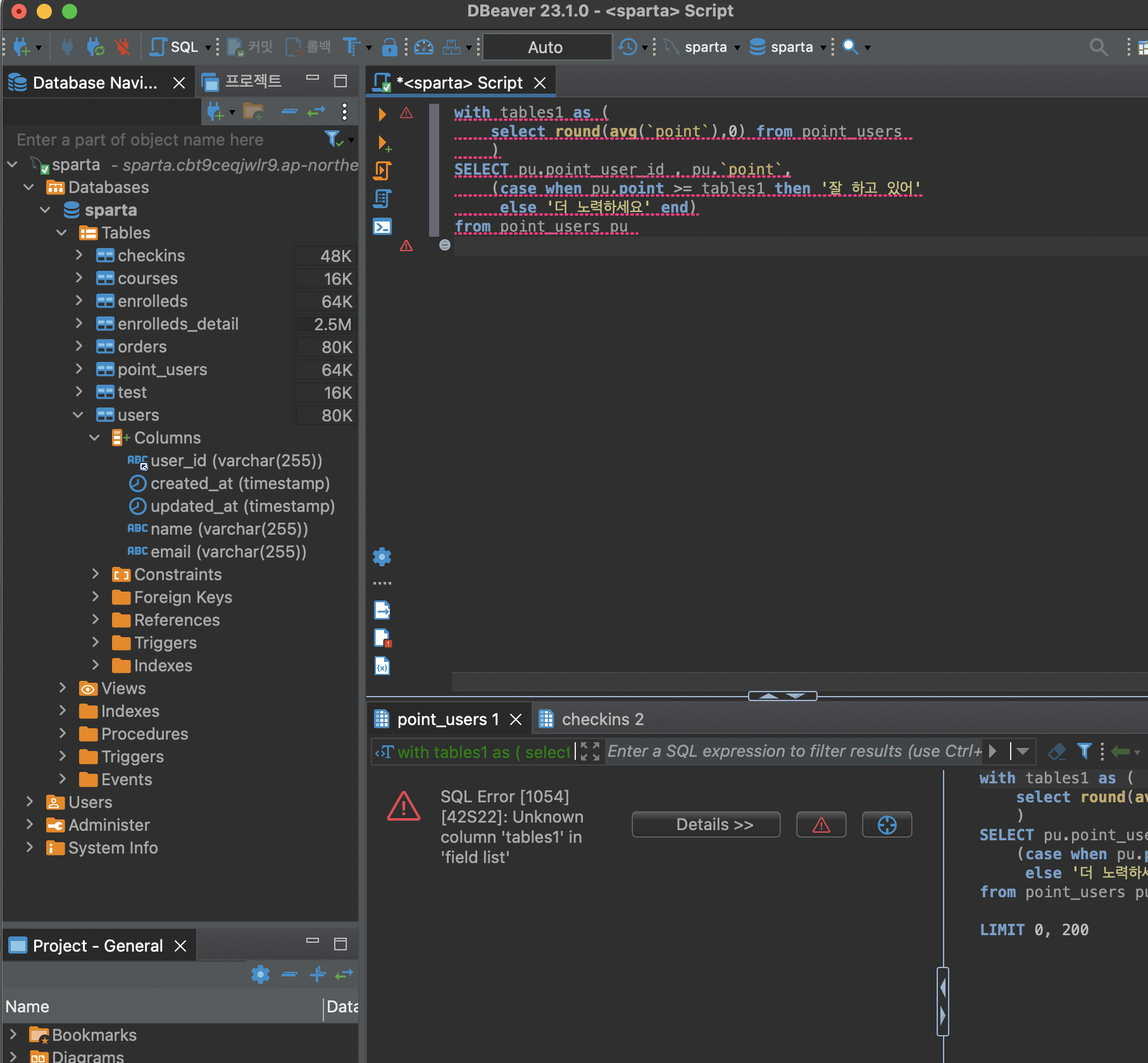Expand the Bookmarks folder

coord(13,1035)
